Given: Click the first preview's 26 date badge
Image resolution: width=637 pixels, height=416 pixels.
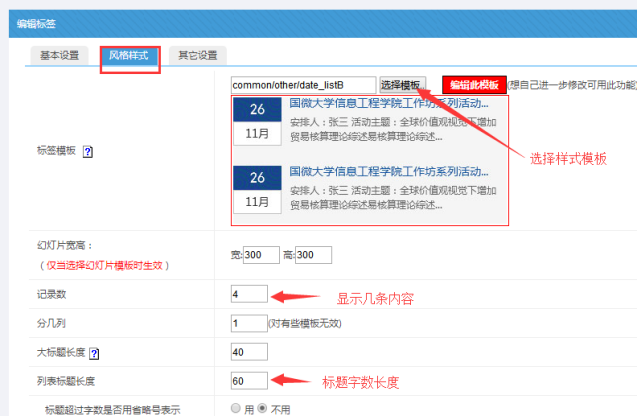Looking at the screenshot, I should [257, 109].
